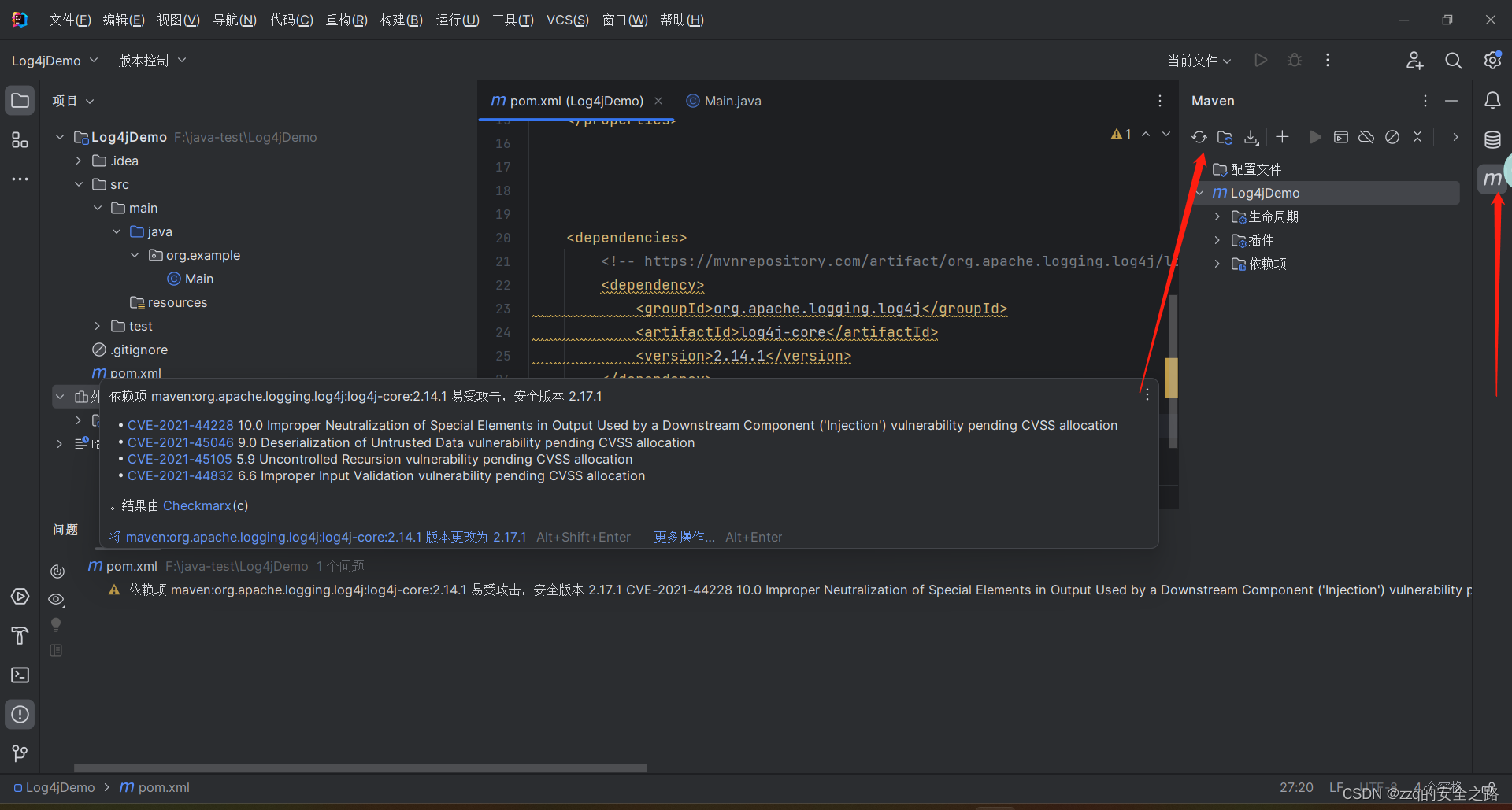The height and width of the screenshot is (810, 1512).
Task: Click warning marker on editor scrollbar
Action: 1172,378
